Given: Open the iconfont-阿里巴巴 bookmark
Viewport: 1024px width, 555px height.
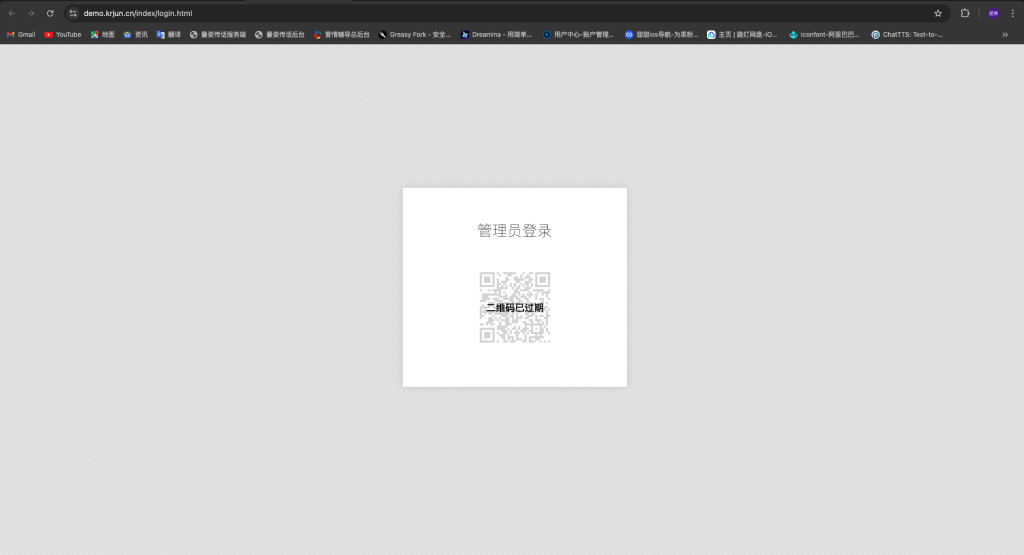Looking at the screenshot, I should pyautogui.click(x=824, y=35).
